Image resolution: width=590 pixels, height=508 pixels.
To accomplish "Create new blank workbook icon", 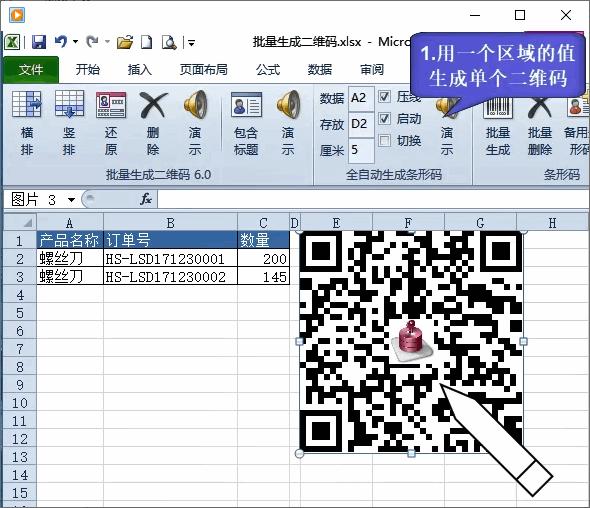I will click(x=147, y=42).
